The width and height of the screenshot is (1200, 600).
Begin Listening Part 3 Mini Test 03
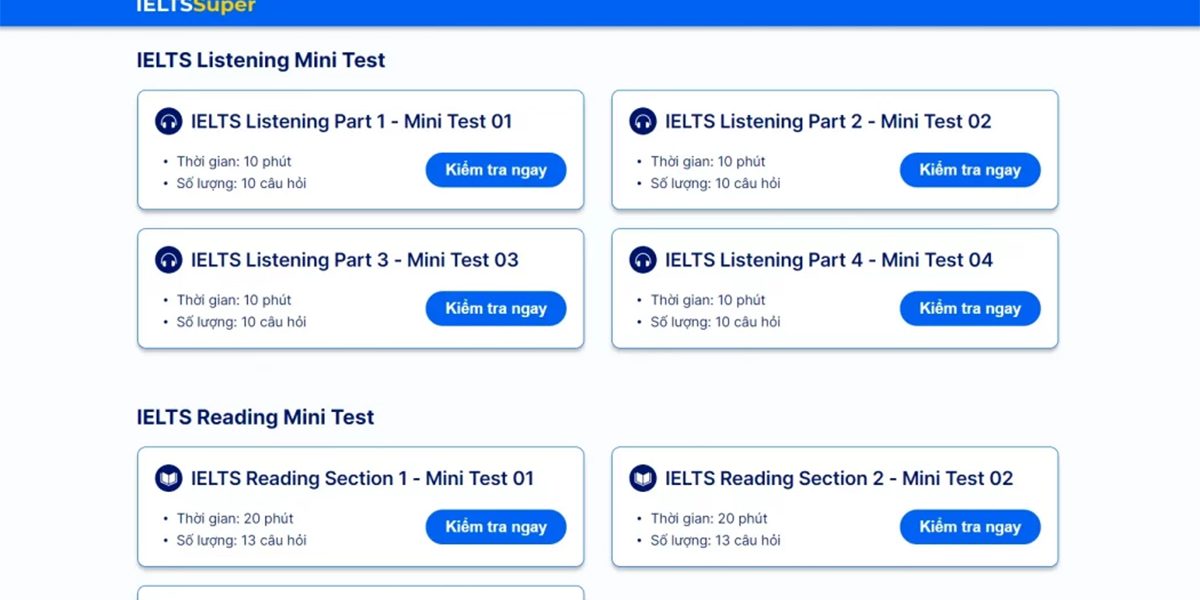496,308
